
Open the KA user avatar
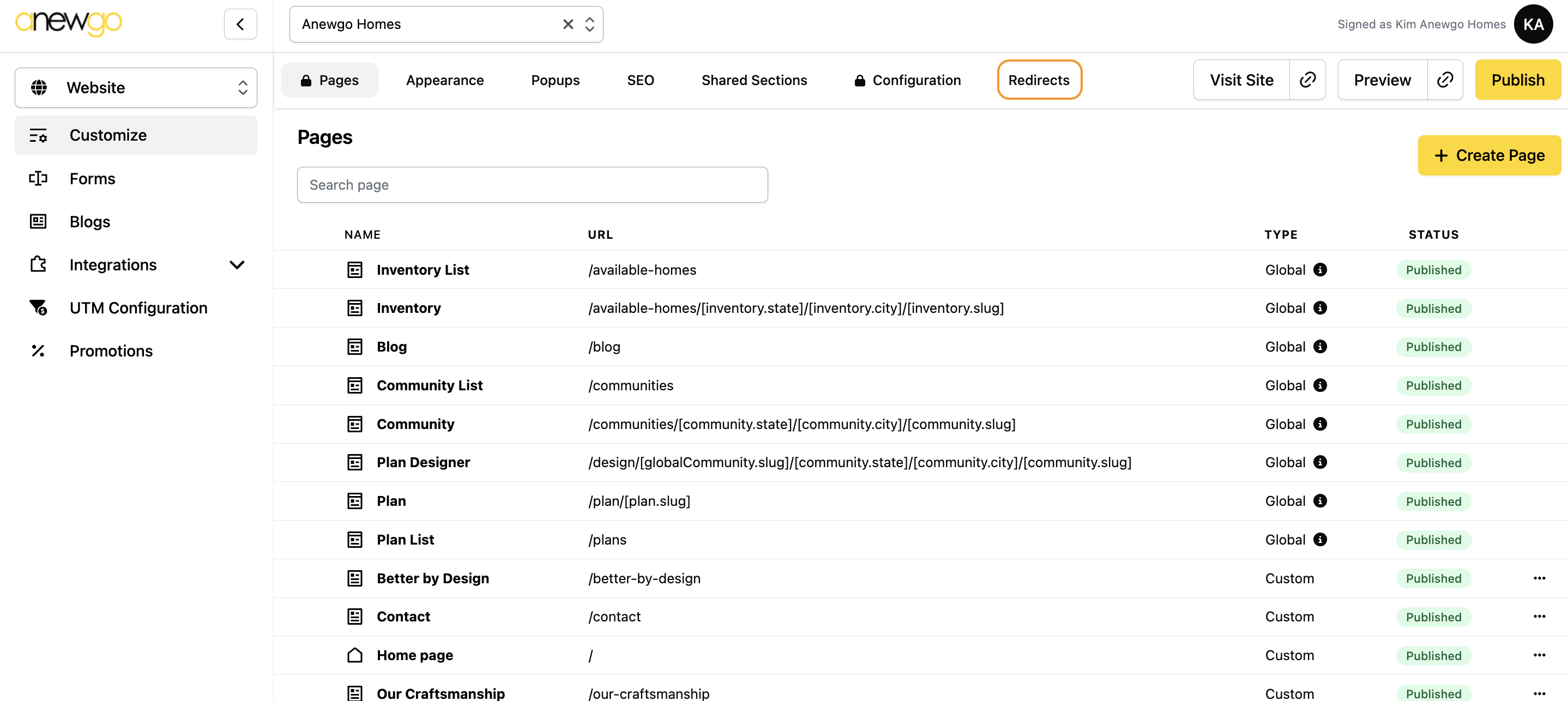(x=1533, y=25)
